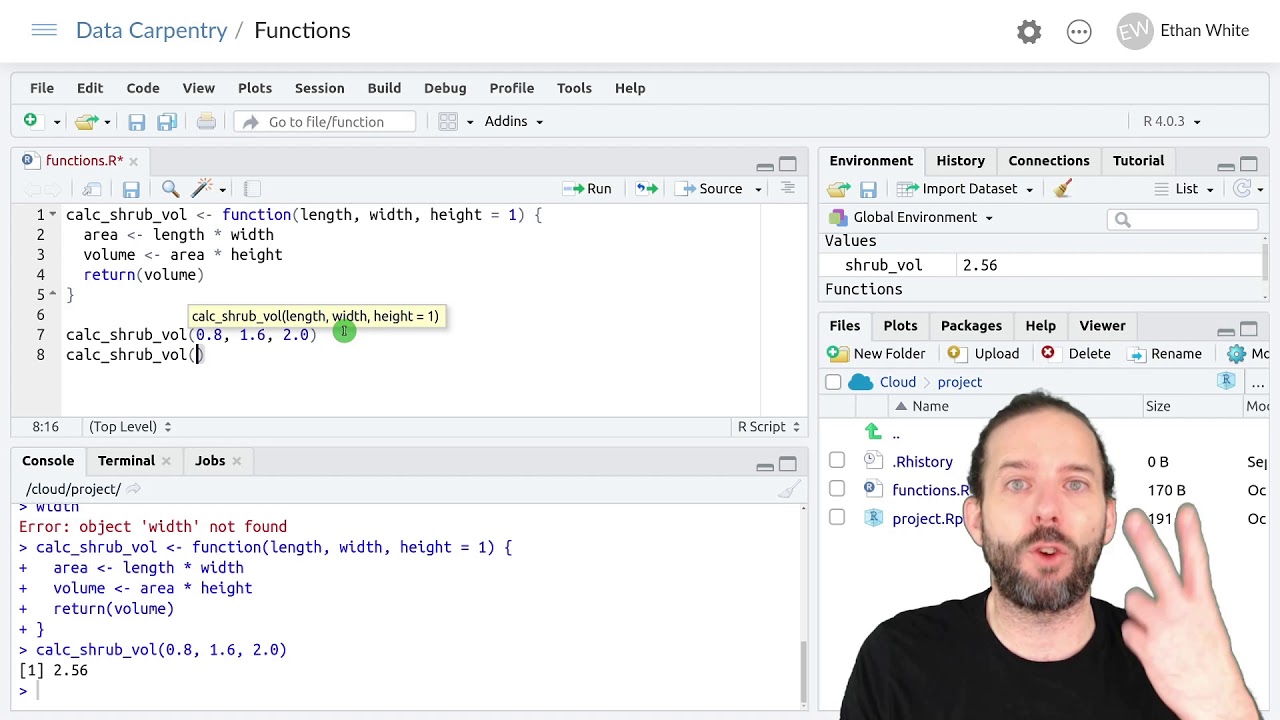Open workspace panes grid icon
This screenshot has width=1280, height=720.
[x=448, y=121]
